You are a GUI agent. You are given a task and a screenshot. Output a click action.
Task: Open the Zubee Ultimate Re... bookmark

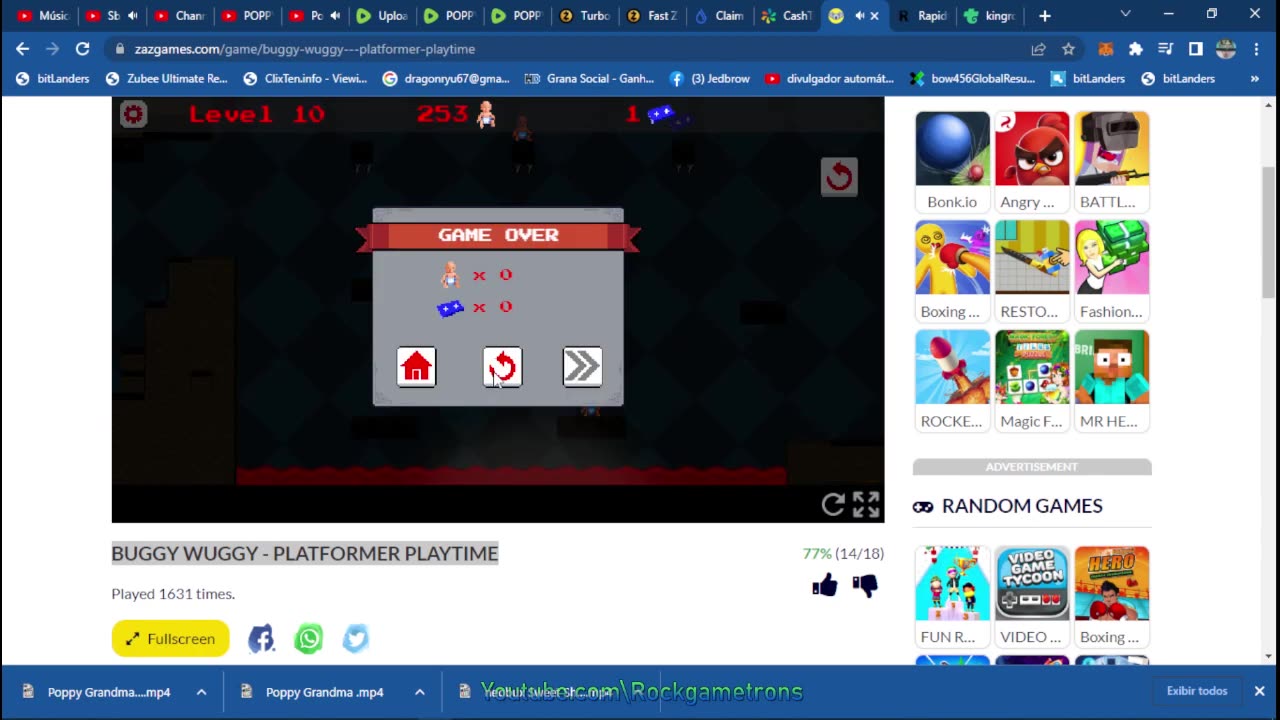pos(166,78)
